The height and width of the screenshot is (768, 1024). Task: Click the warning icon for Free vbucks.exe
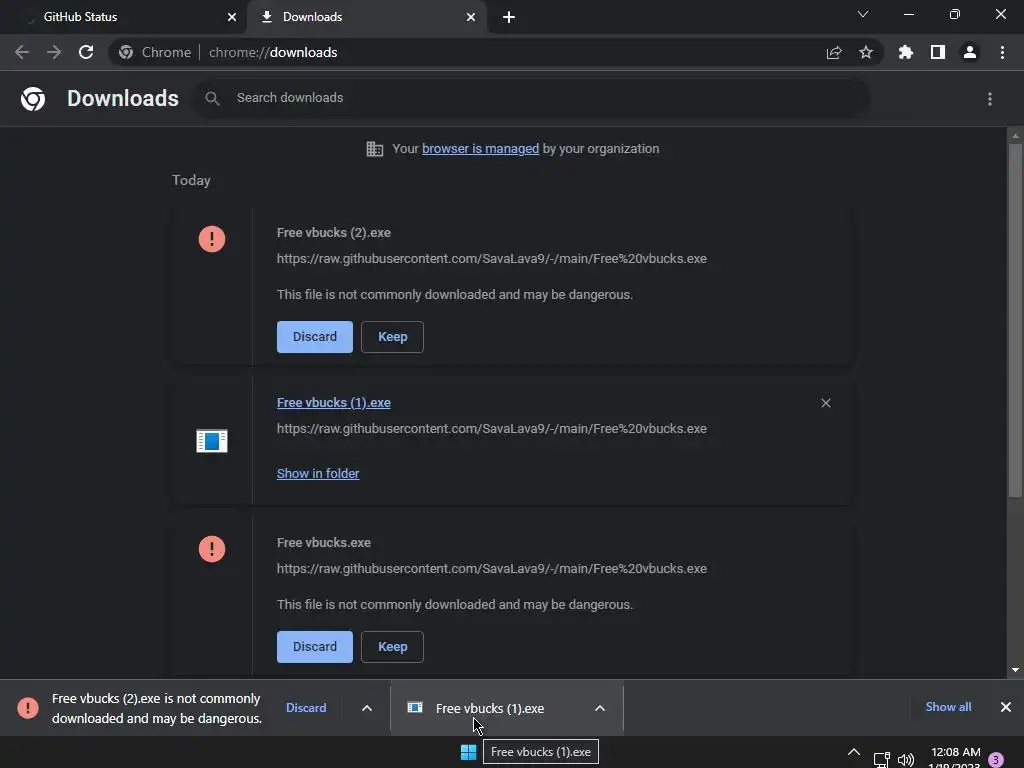click(212, 549)
